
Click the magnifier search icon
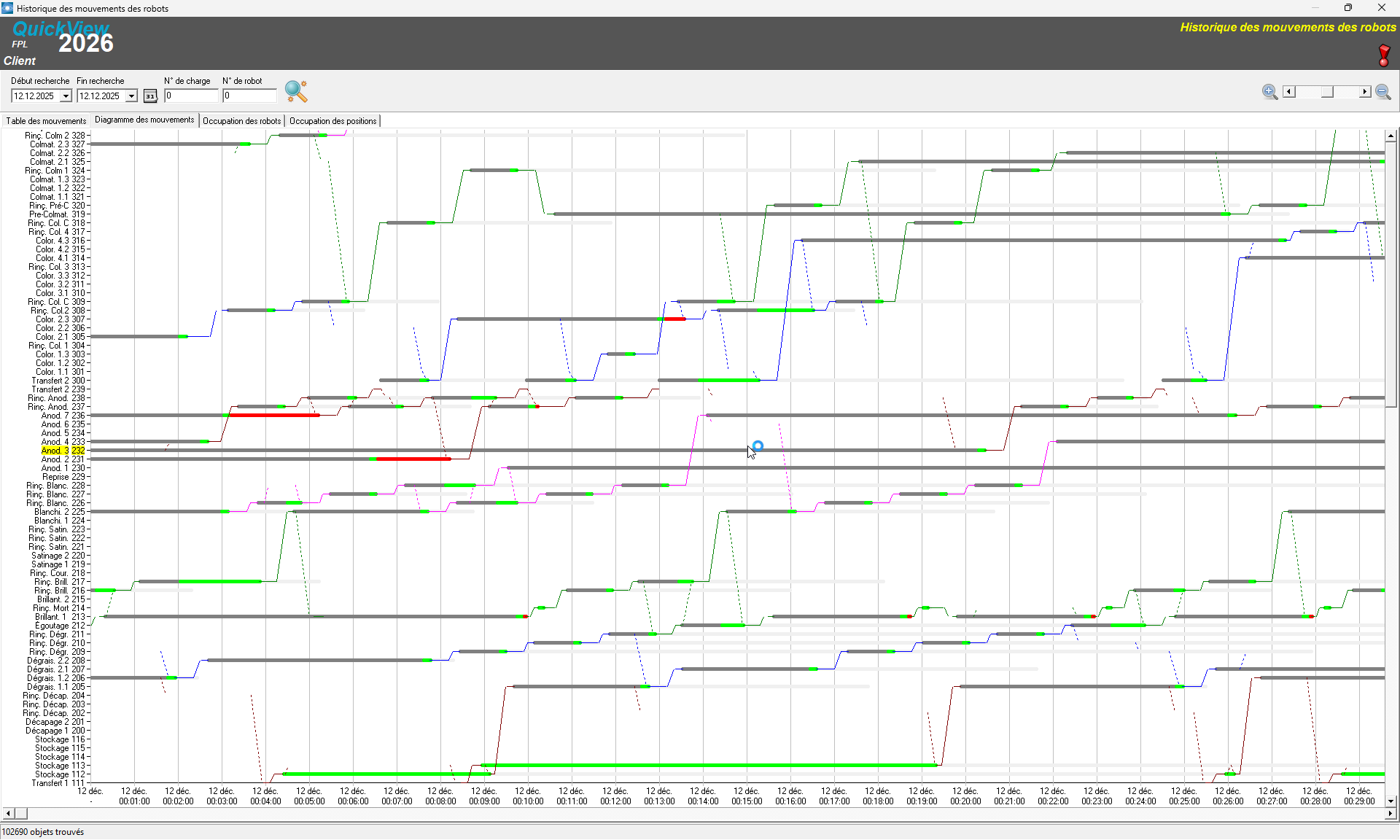tap(296, 91)
